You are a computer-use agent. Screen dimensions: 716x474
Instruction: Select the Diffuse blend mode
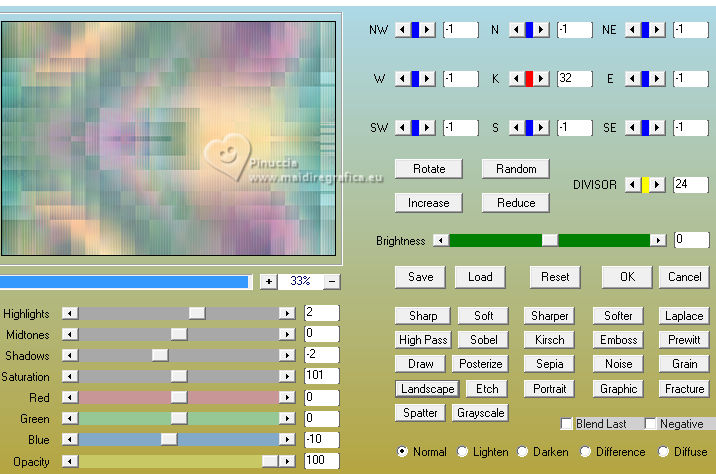pos(663,452)
